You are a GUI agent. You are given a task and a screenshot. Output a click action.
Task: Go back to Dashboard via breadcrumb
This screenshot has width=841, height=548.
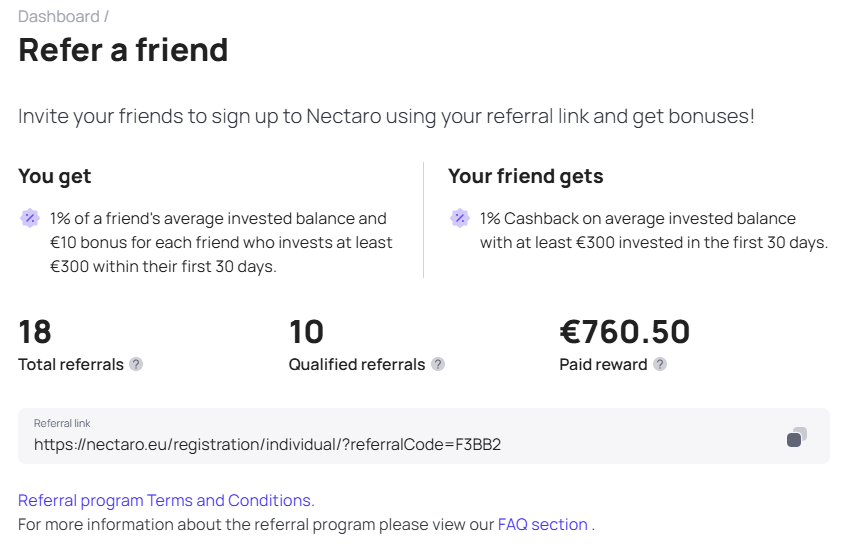[x=58, y=16]
